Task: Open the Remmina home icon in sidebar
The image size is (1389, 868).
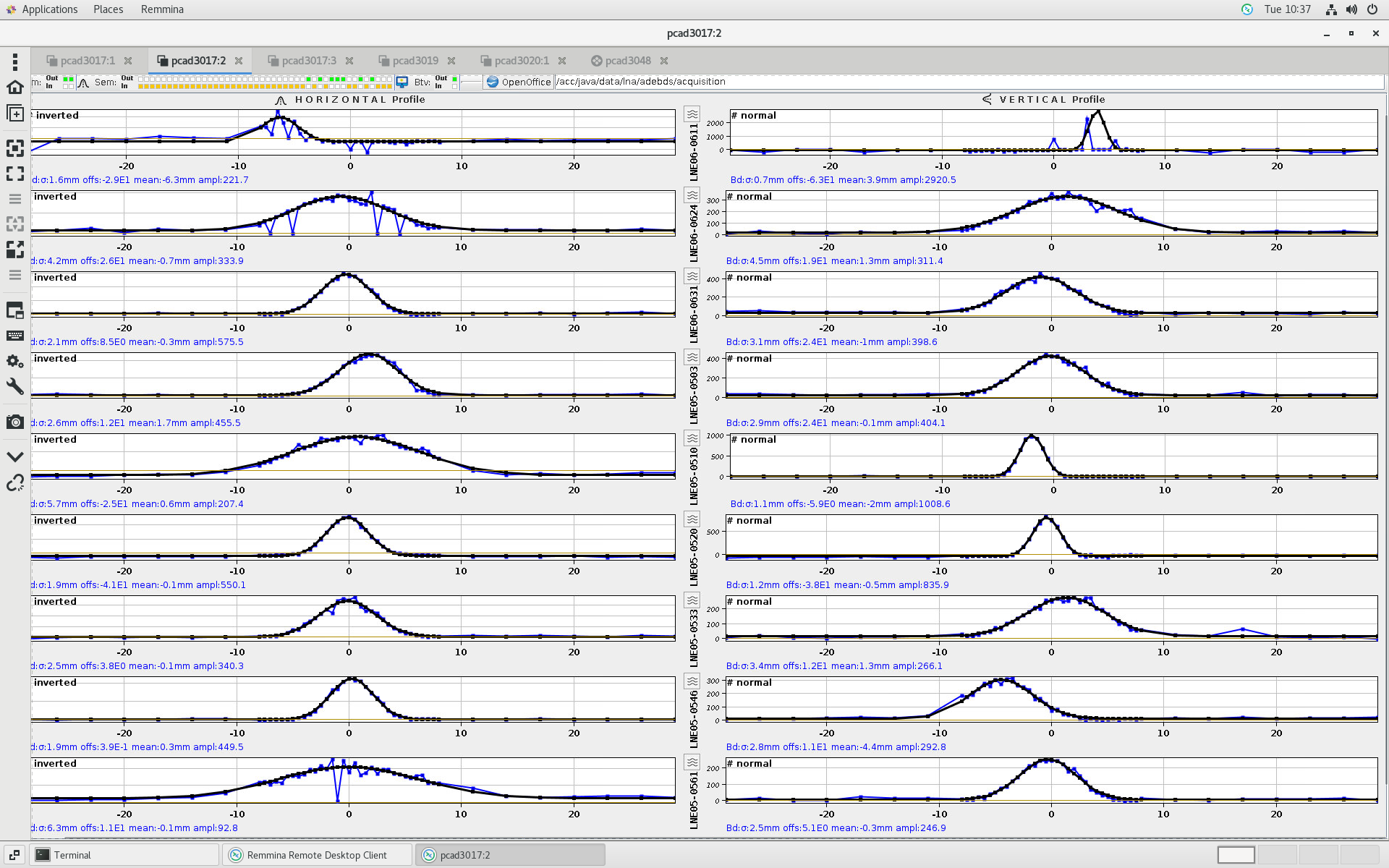Action: pos(14,88)
